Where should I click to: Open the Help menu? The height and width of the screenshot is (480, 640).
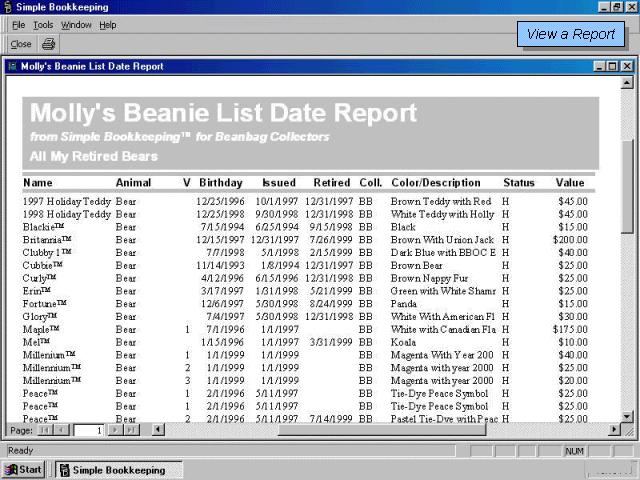pyautogui.click(x=107, y=25)
